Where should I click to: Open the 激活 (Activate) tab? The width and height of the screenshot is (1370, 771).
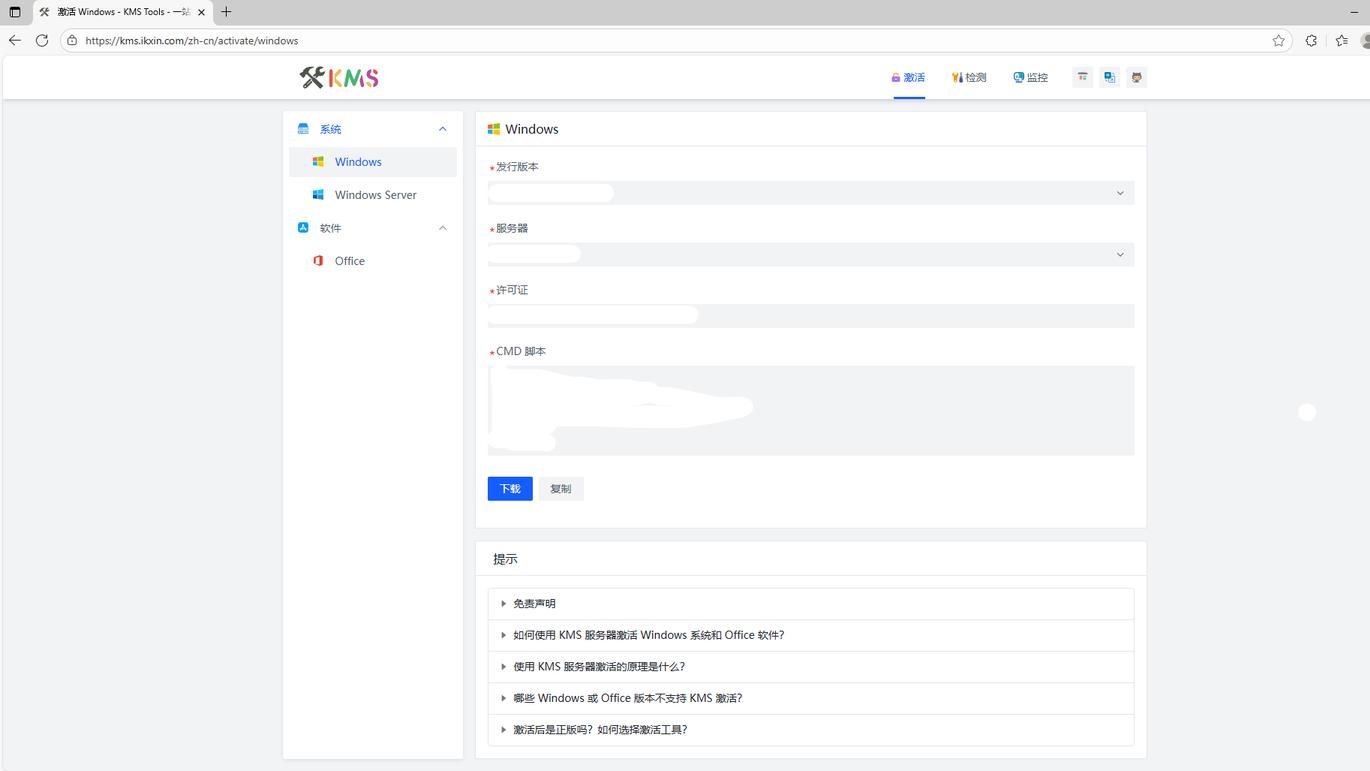(x=908, y=77)
